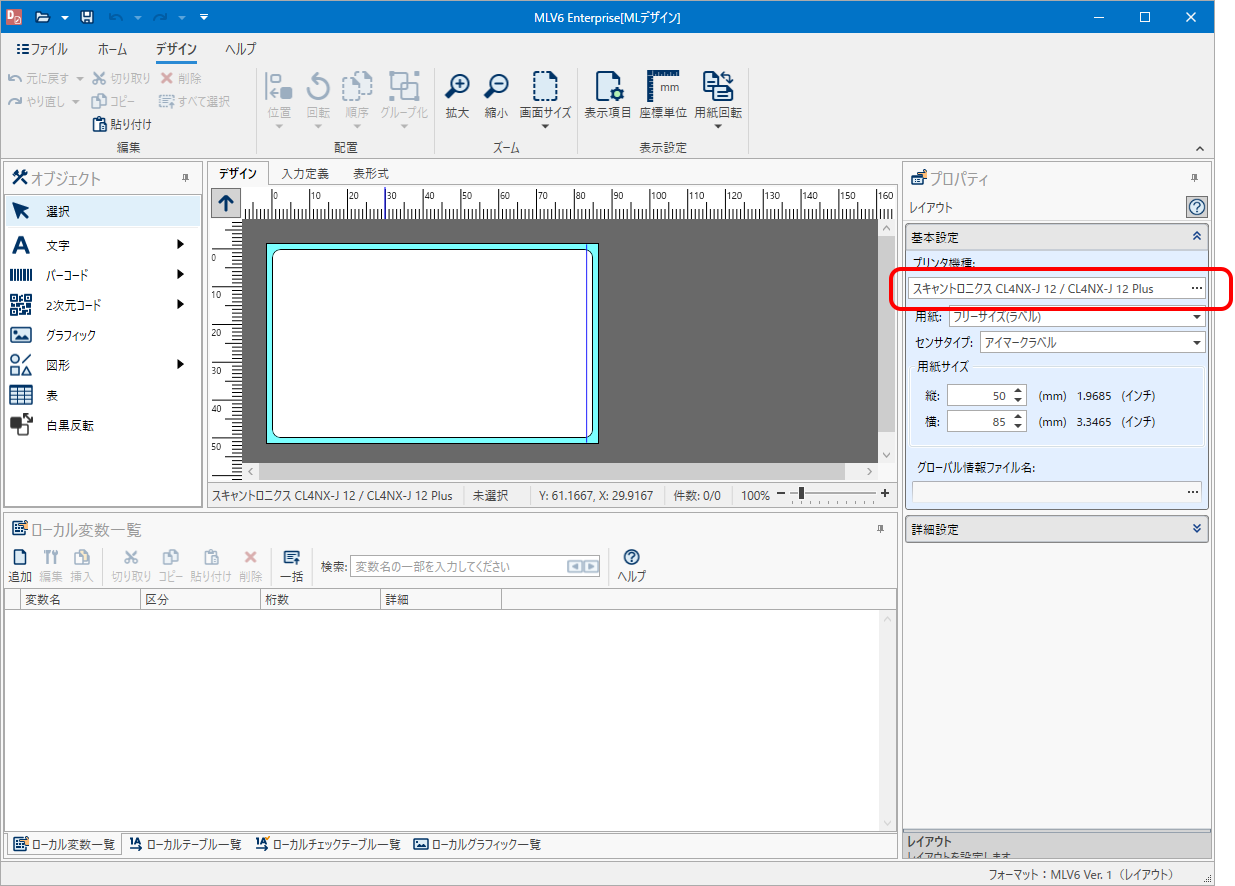
Task: Toggle pin on ローカル変数一覧 panel
Action: [881, 529]
